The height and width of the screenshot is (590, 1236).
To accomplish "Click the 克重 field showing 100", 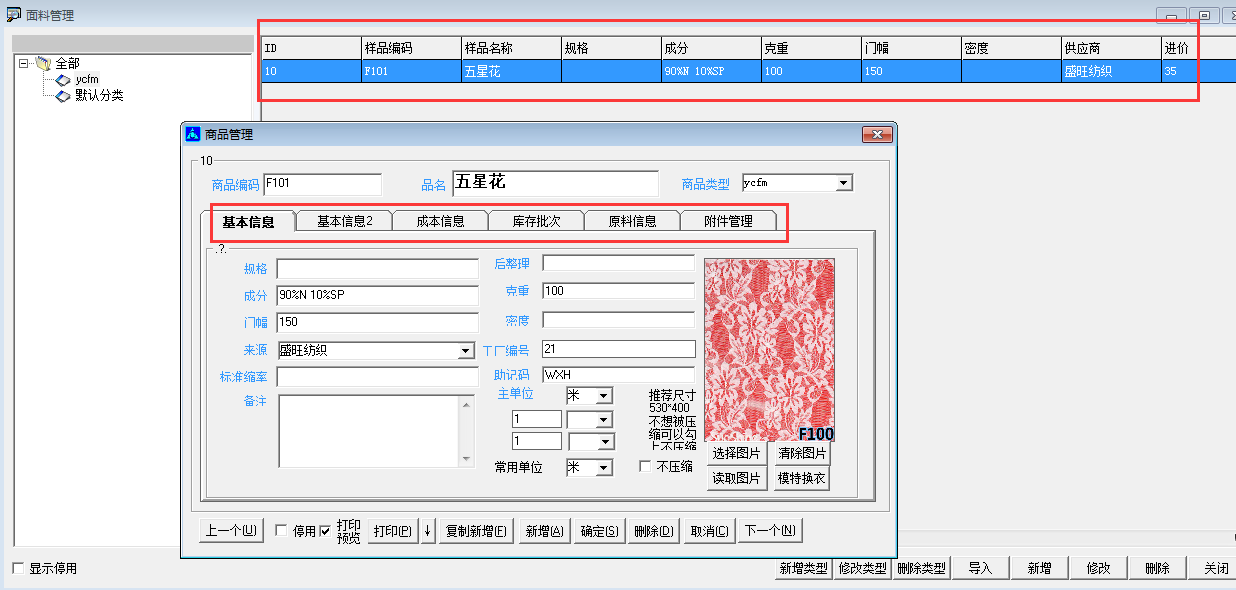I will pyautogui.click(x=618, y=291).
